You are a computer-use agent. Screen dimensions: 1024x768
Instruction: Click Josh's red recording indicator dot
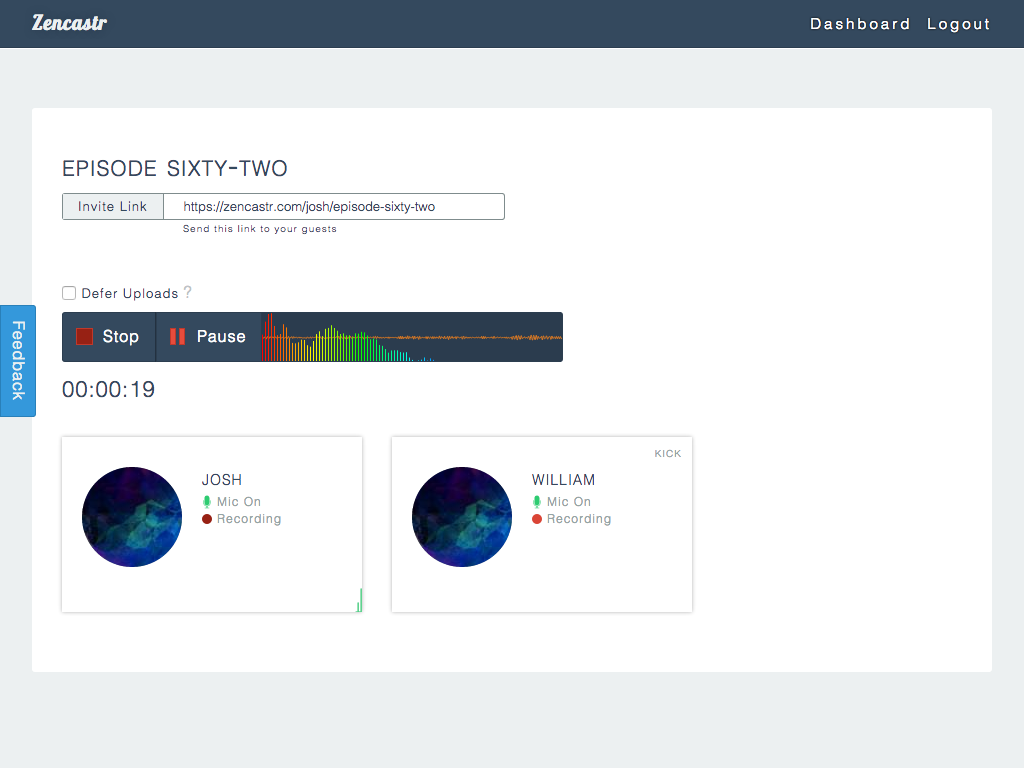(x=207, y=519)
